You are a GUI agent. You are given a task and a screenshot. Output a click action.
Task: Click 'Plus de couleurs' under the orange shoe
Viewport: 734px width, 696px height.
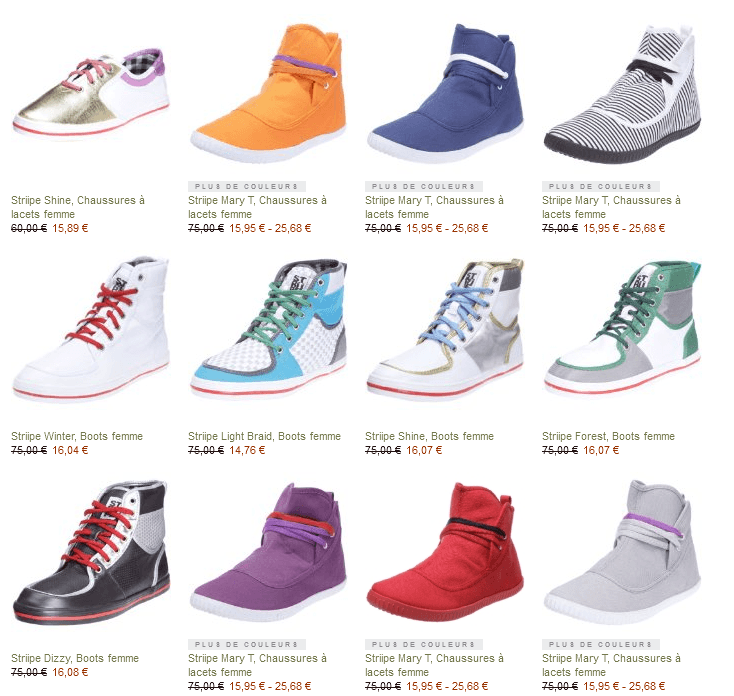click(x=247, y=186)
